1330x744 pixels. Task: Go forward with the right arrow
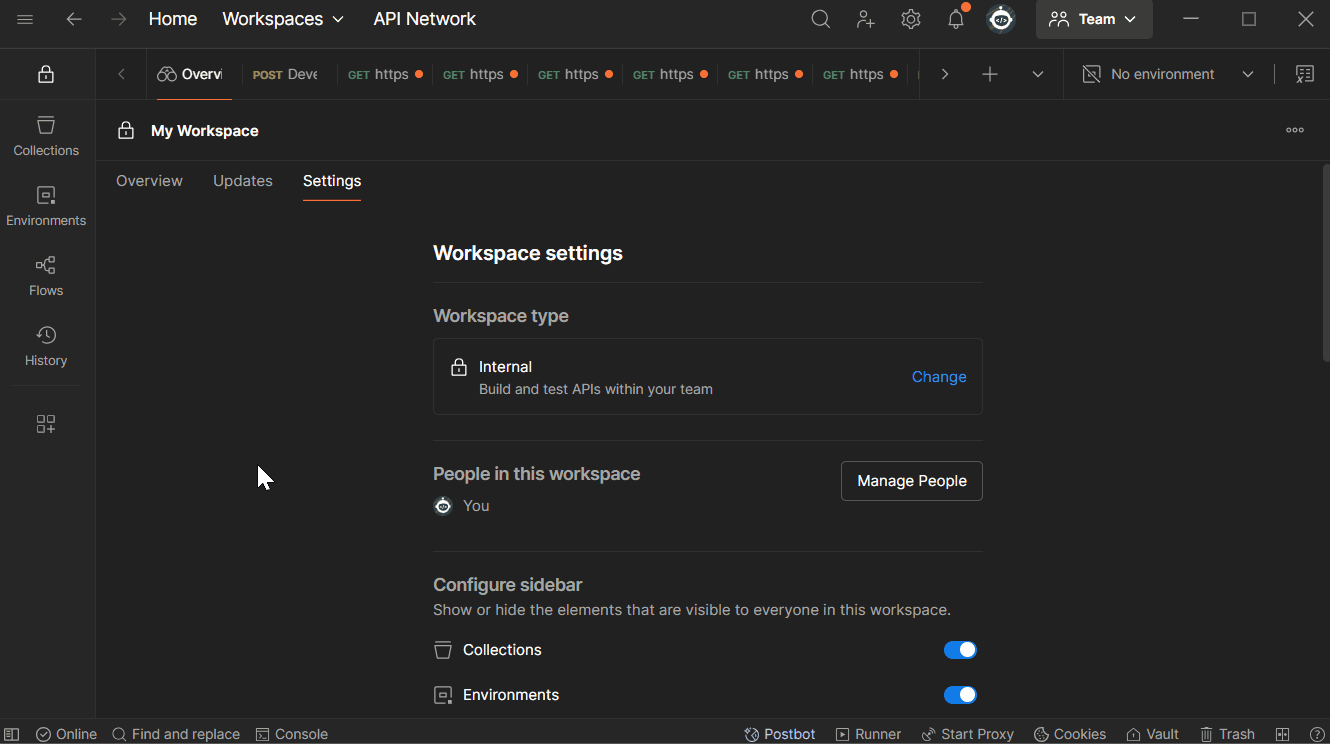click(x=119, y=19)
